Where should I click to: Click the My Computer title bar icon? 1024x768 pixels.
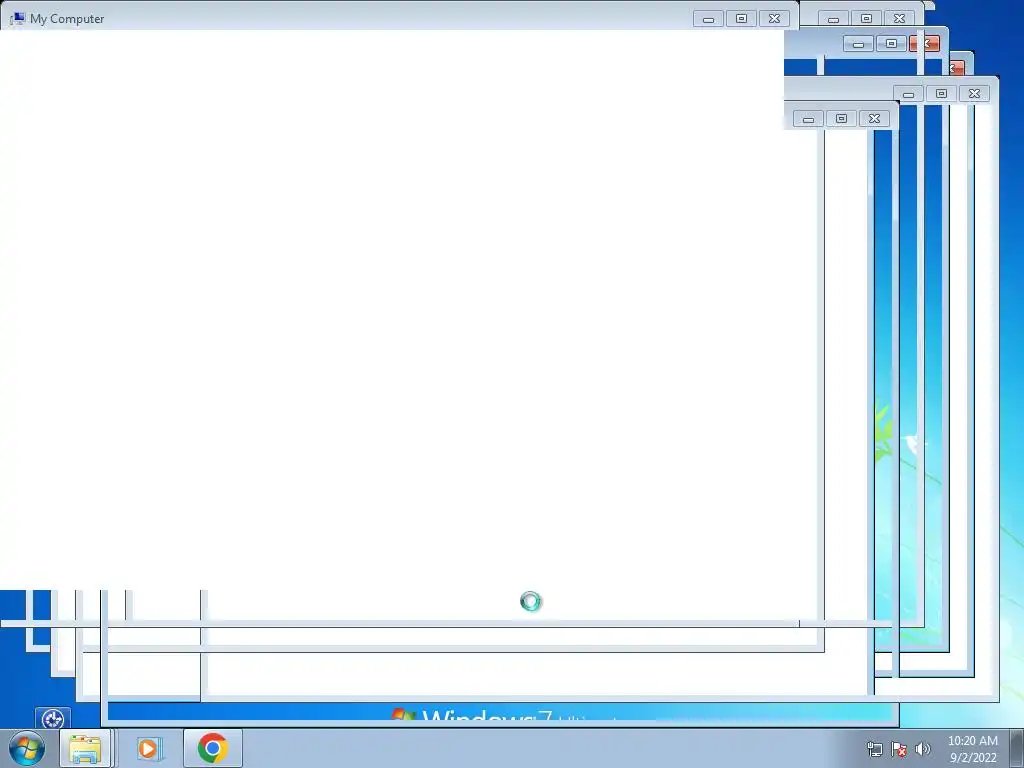(x=17, y=18)
